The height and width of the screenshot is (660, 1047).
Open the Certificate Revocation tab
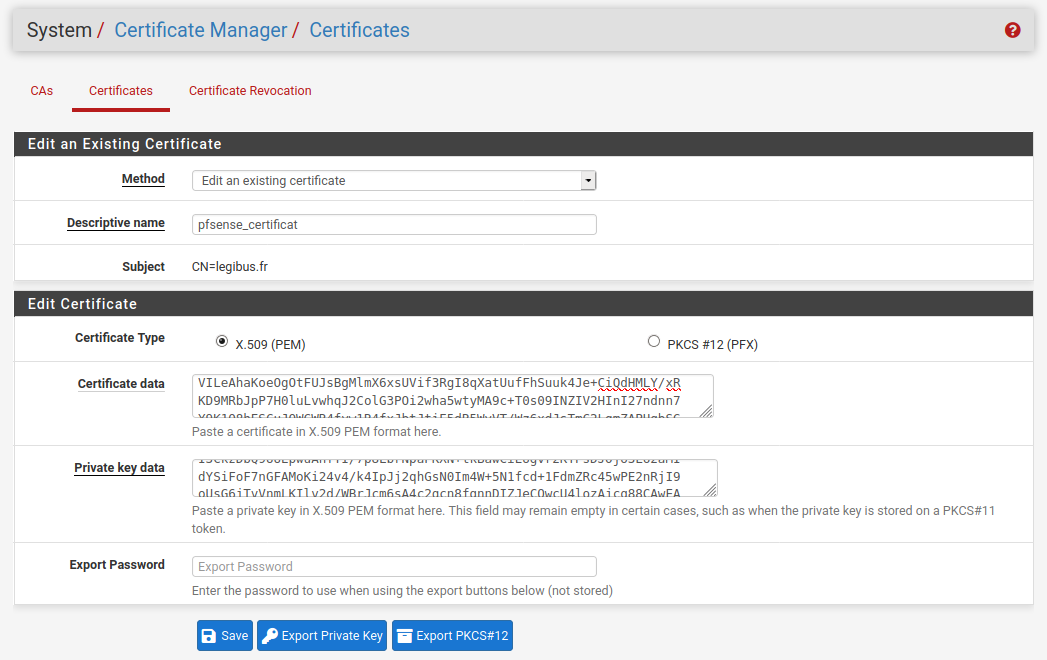(250, 91)
